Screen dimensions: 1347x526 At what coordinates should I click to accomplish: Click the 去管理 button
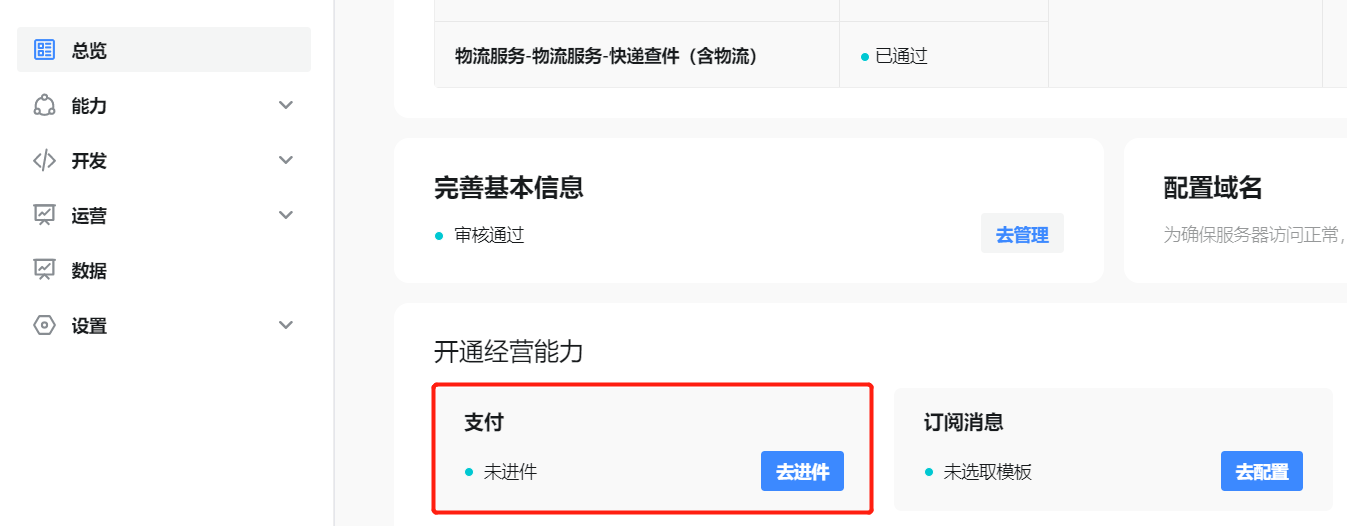[1022, 235]
